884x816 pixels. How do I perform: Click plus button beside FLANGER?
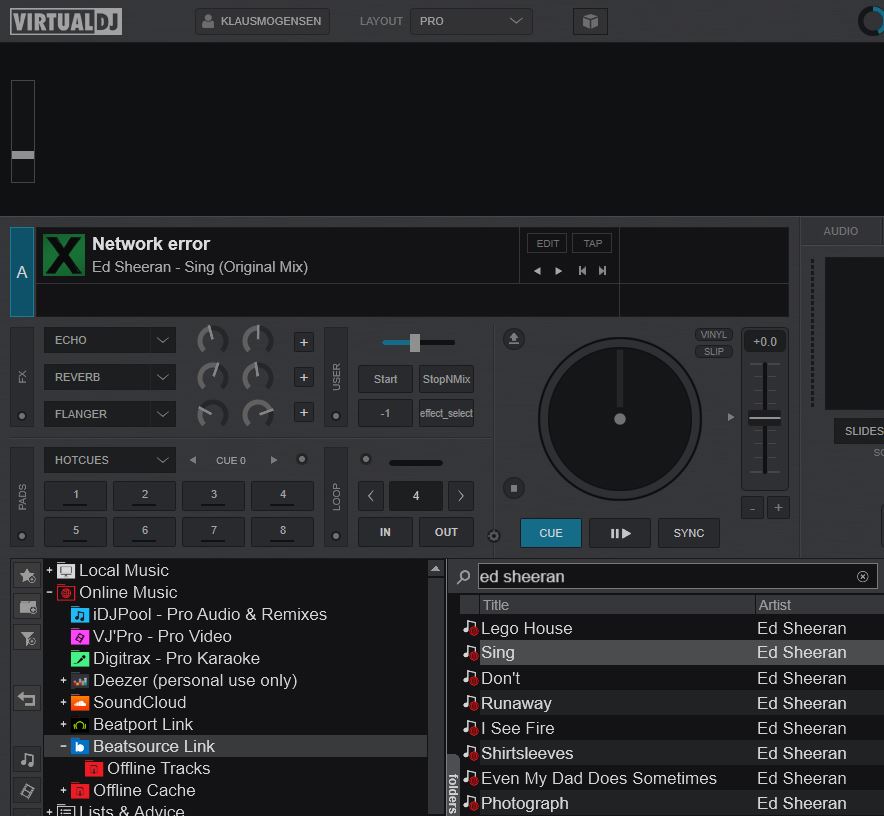(304, 413)
